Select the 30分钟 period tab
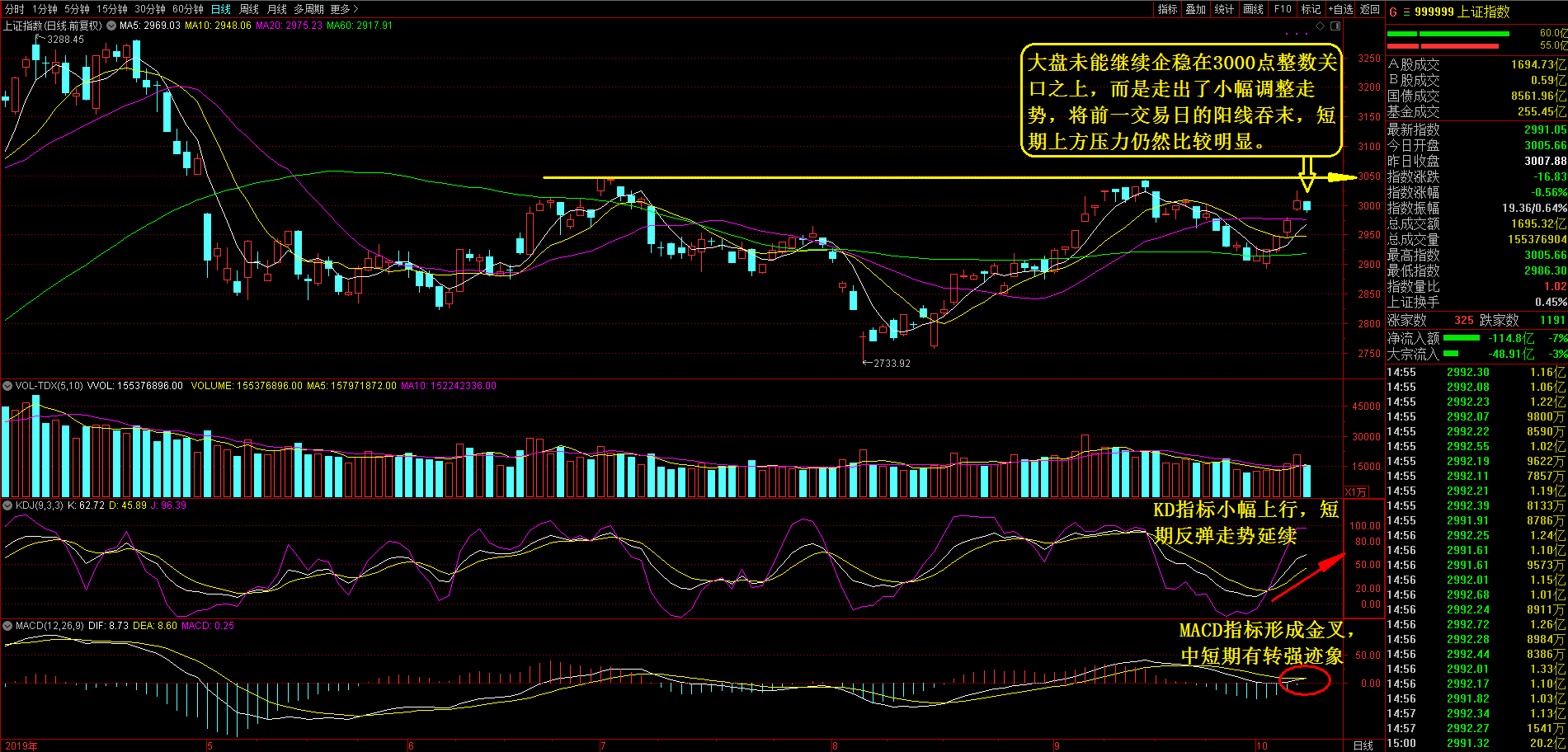The width and height of the screenshot is (1568, 752). point(150,9)
